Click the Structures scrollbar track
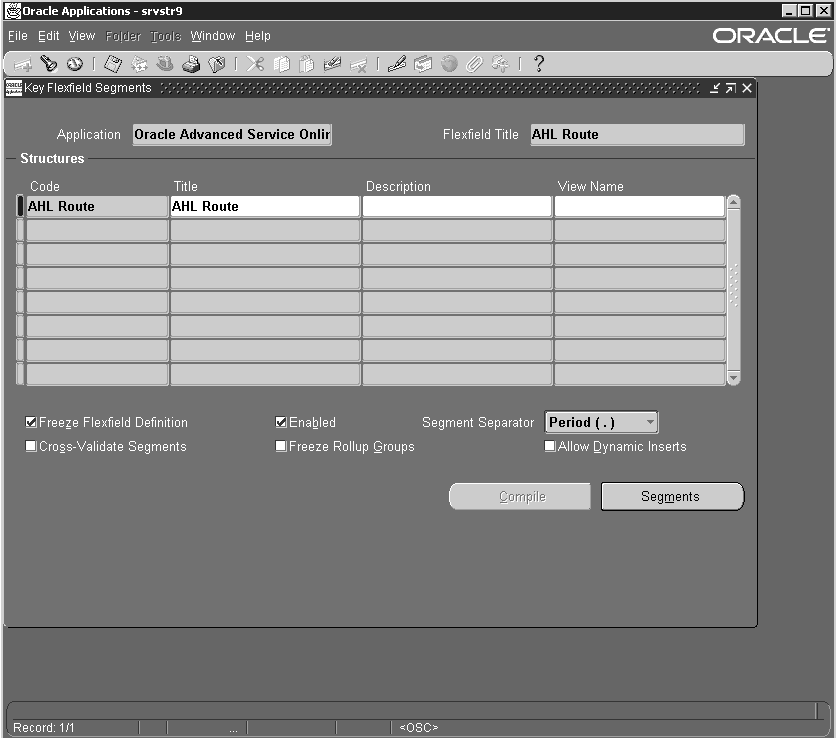Viewport: 836px width, 738px height. point(734,290)
